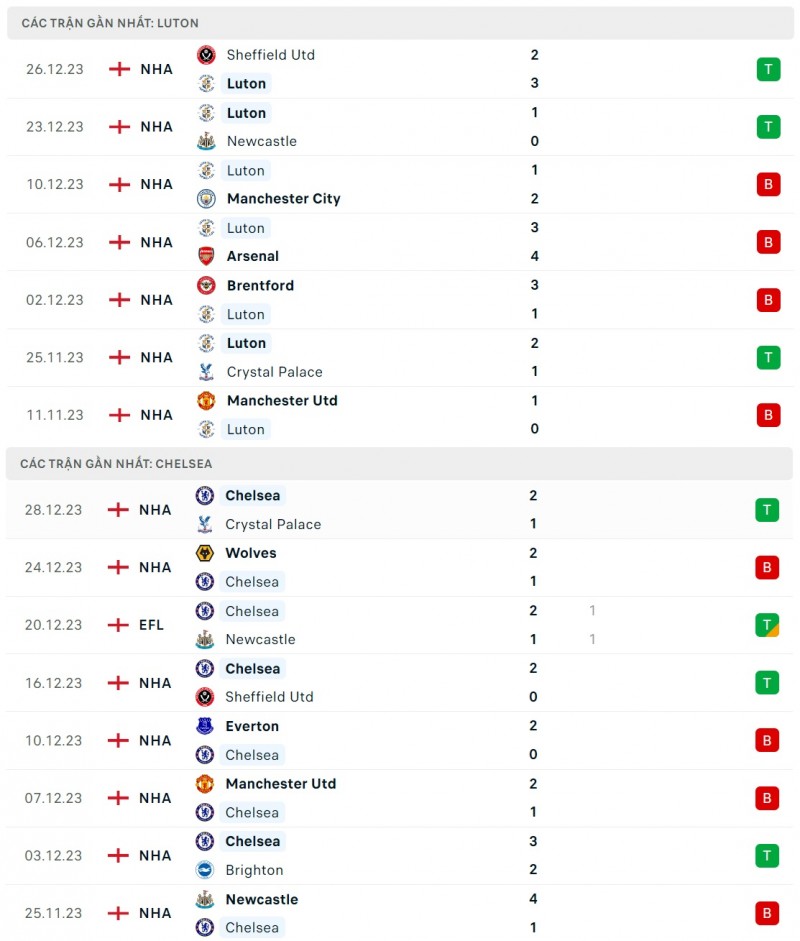Click the Arsenal club crest icon

[x=206, y=256]
